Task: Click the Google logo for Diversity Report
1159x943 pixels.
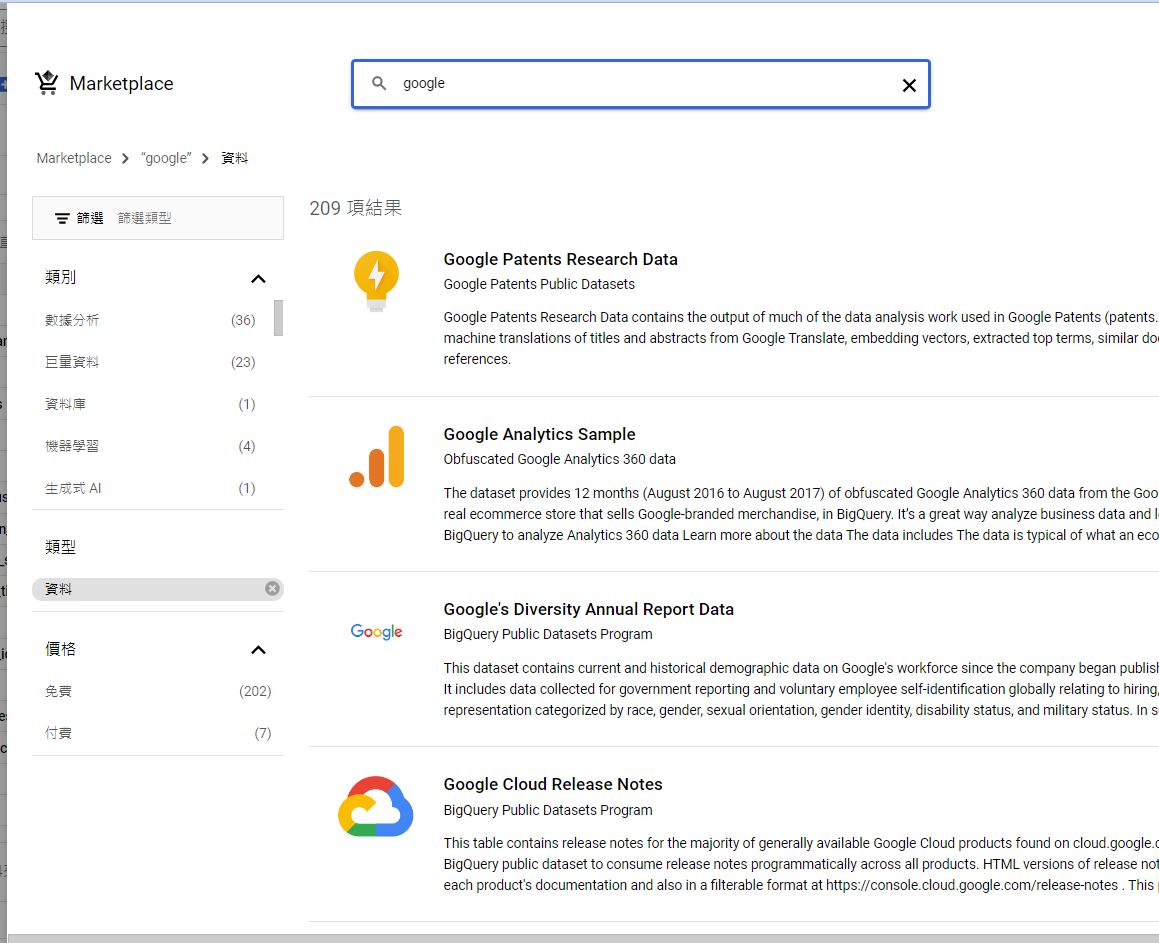Action: tap(376, 631)
